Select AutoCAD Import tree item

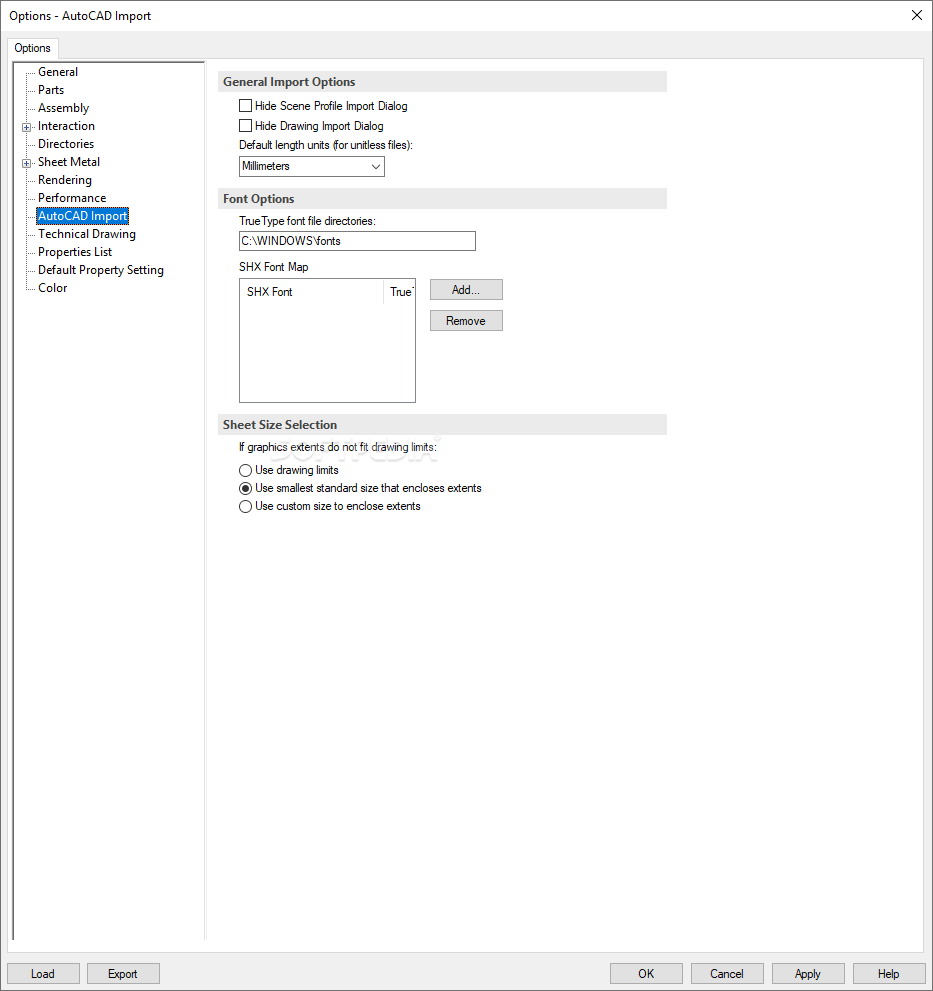tap(82, 216)
